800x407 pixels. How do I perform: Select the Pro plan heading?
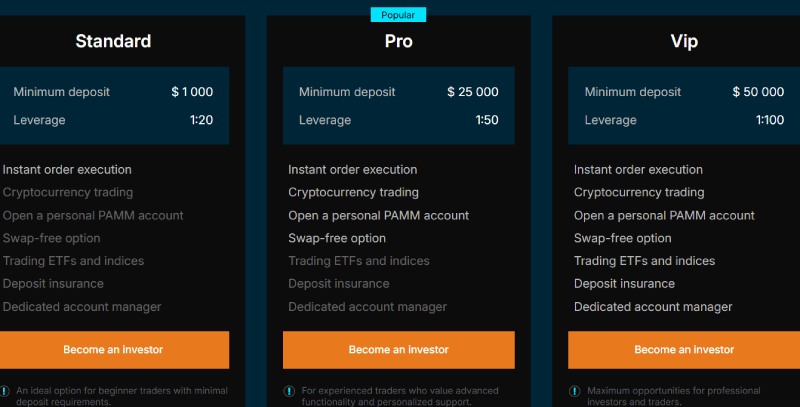click(x=398, y=42)
